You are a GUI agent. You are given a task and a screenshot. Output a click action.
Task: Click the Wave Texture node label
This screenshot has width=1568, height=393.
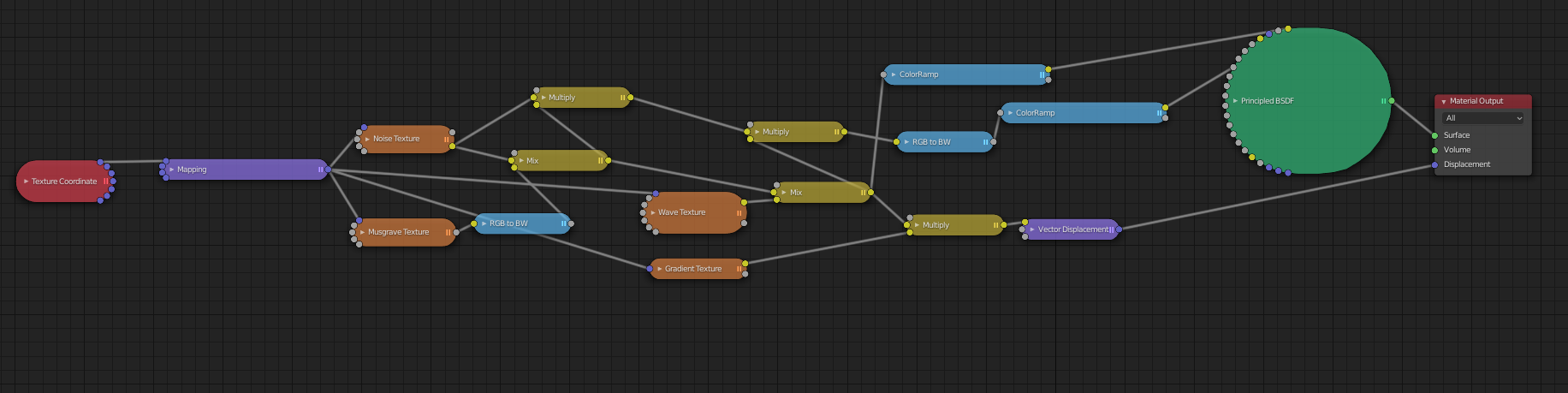point(682,212)
